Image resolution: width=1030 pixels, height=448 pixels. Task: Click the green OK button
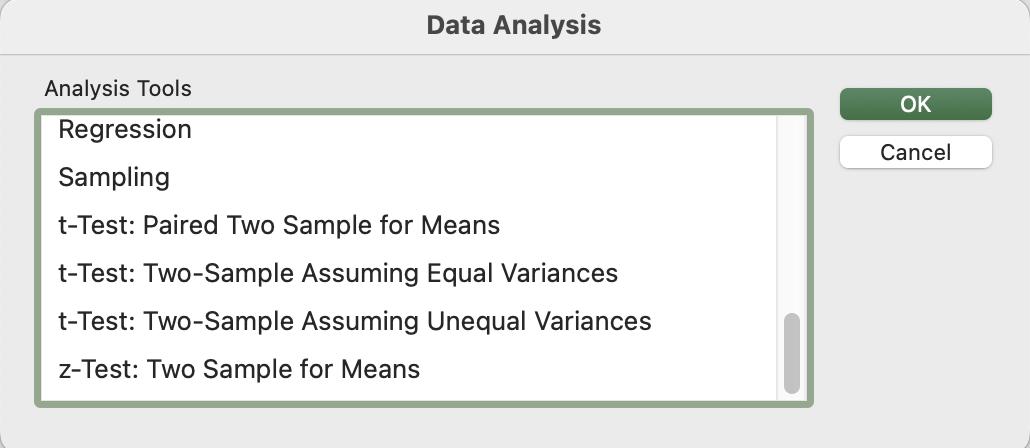[x=916, y=104]
